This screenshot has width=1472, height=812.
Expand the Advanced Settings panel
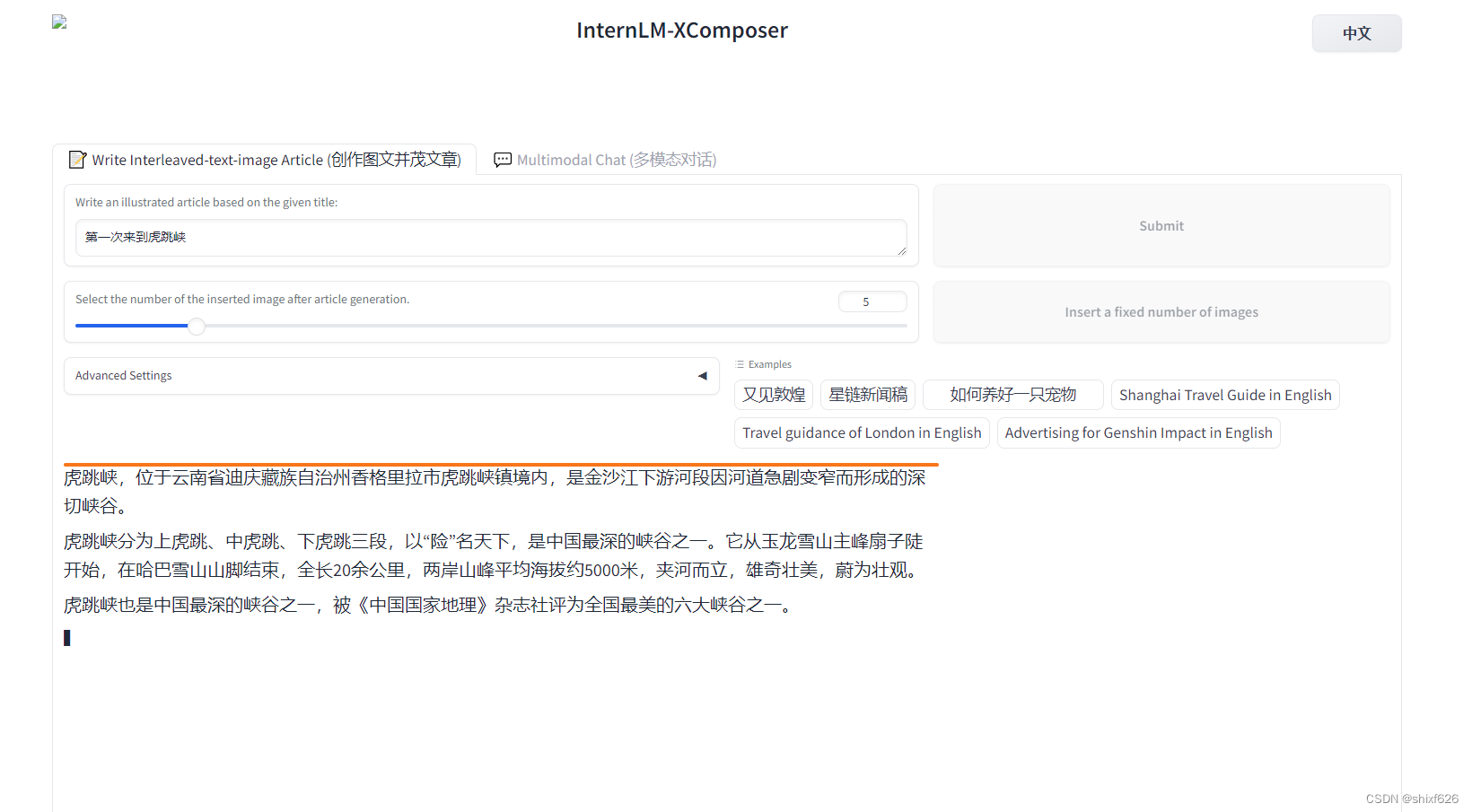pos(390,375)
